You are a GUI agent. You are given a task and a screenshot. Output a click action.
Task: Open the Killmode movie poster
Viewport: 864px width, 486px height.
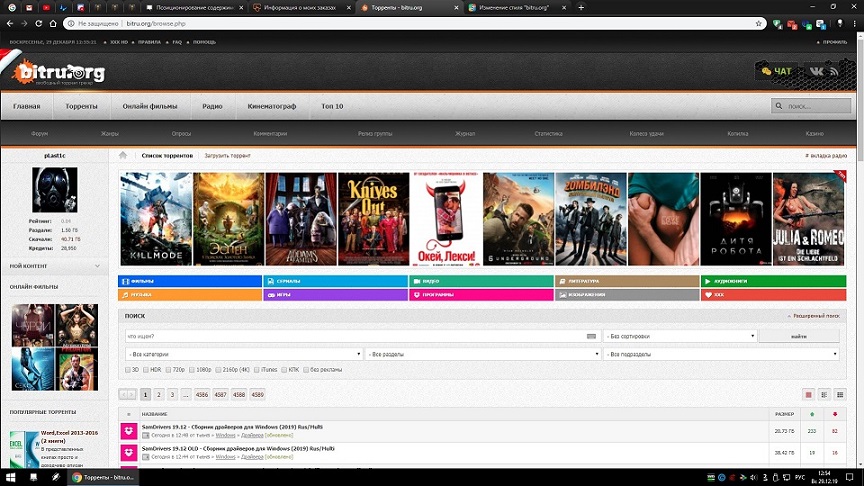point(156,219)
